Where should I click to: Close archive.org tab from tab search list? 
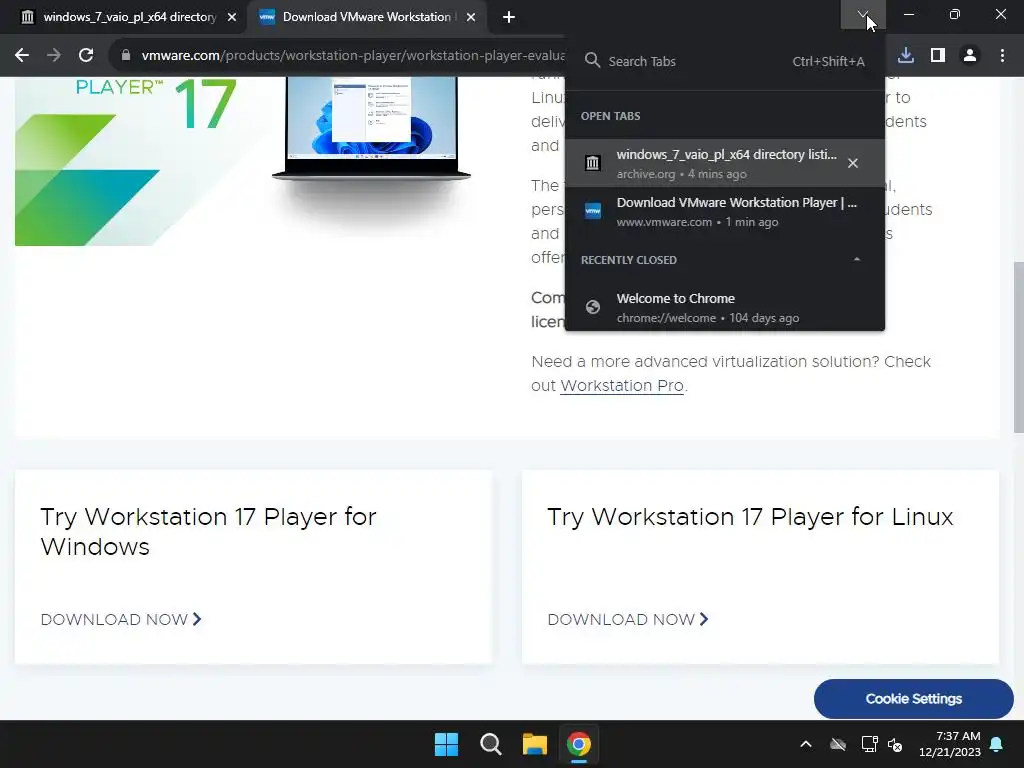pyautogui.click(x=852, y=163)
